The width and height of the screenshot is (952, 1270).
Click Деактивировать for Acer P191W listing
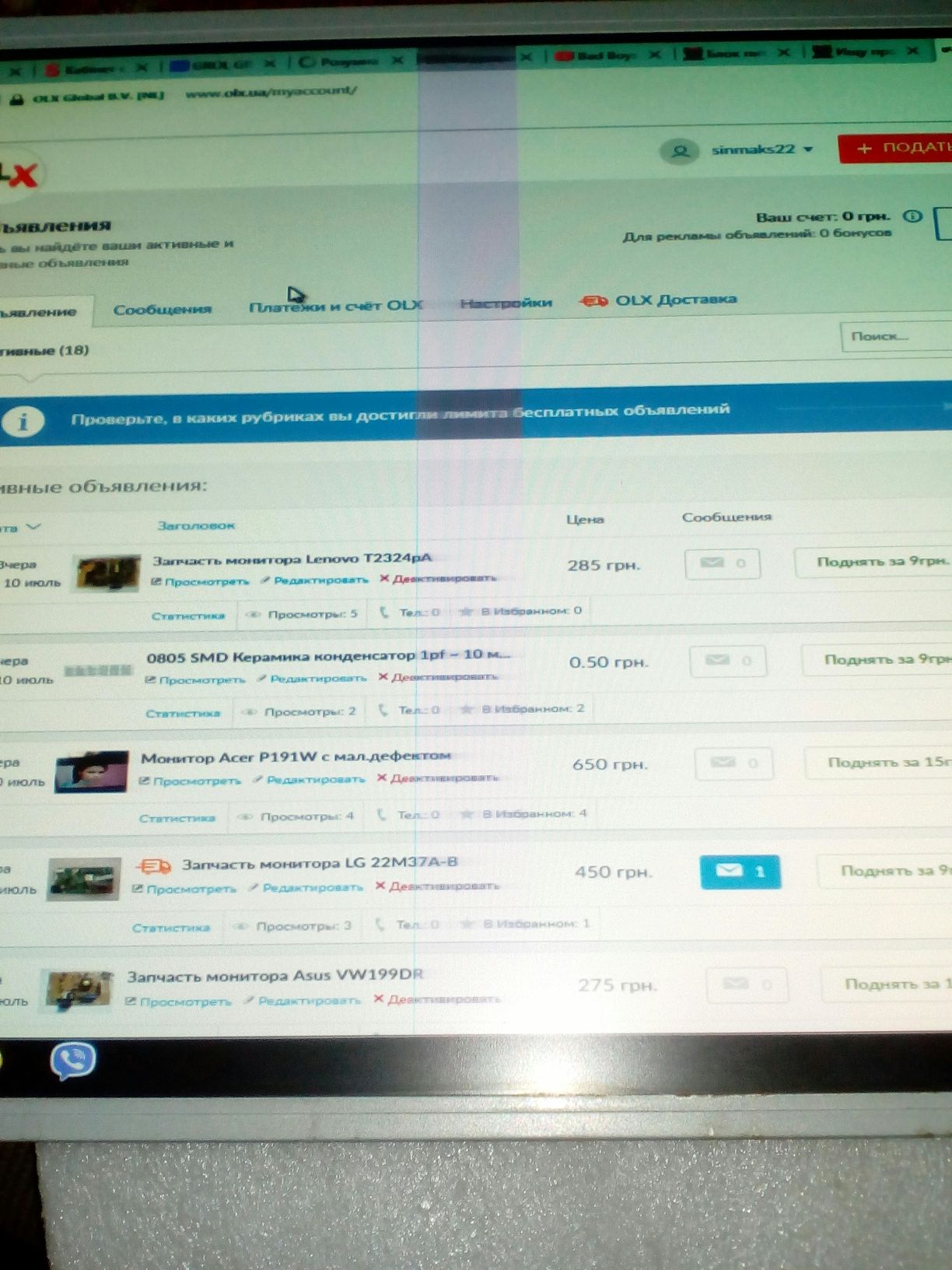tap(437, 777)
